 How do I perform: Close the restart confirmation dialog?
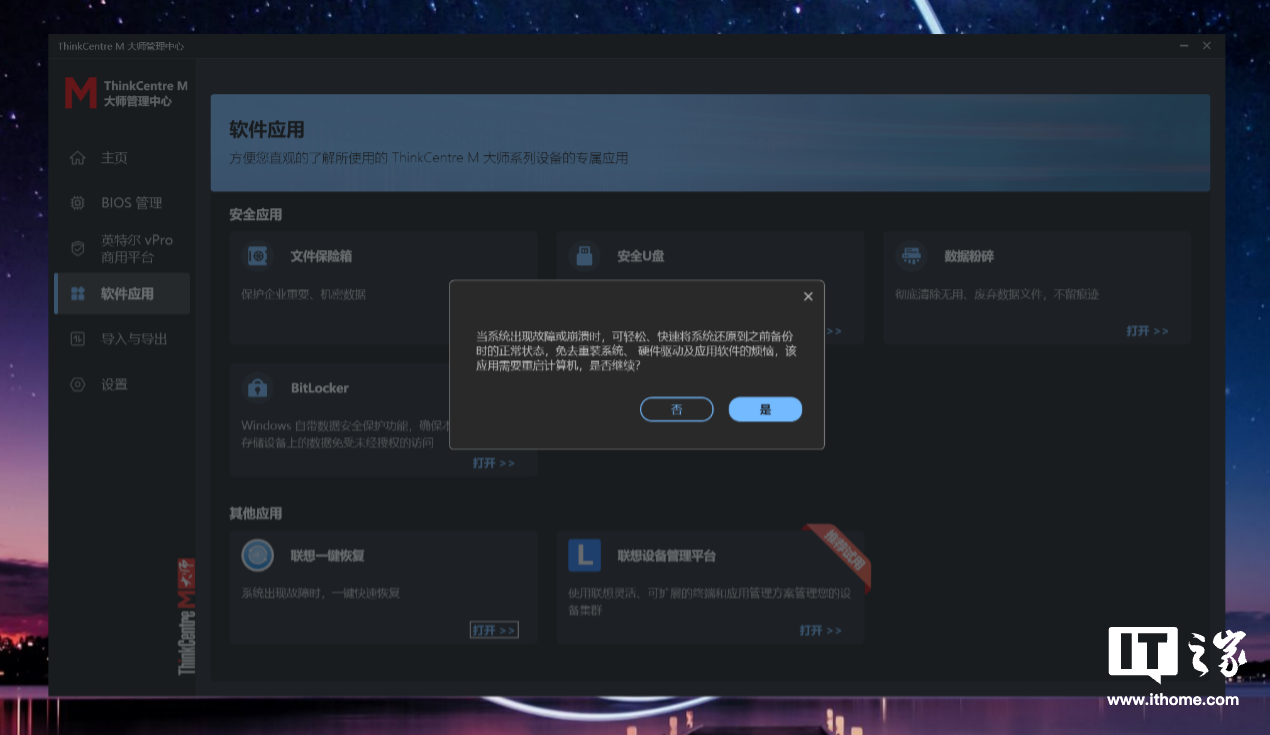click(808, 296)
